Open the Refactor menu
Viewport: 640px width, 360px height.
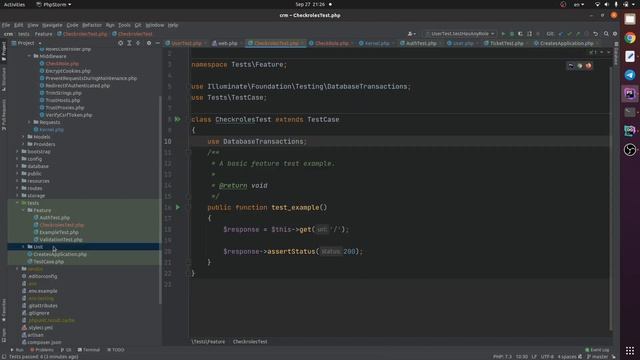pos(92,25)
